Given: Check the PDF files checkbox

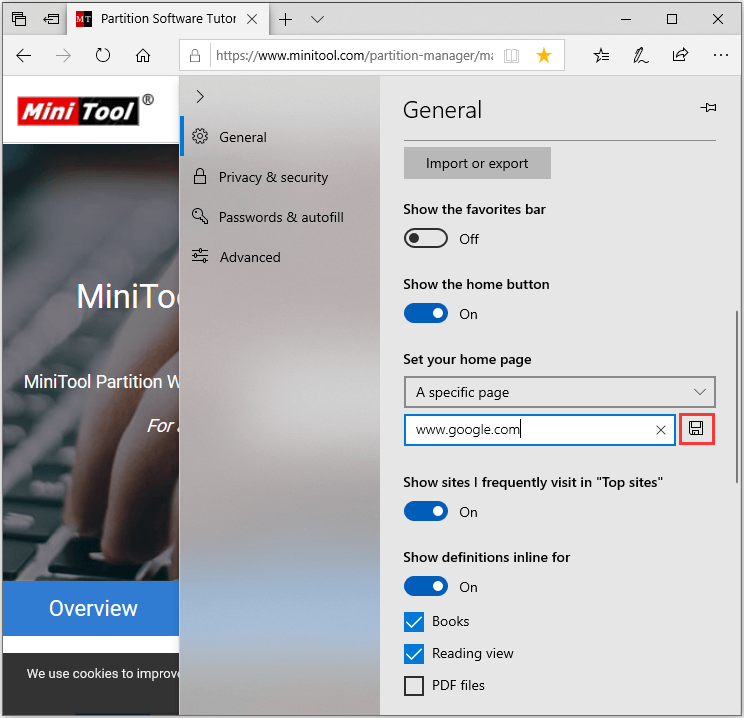Looking at the screenshot, I should (x=414, y=686).
